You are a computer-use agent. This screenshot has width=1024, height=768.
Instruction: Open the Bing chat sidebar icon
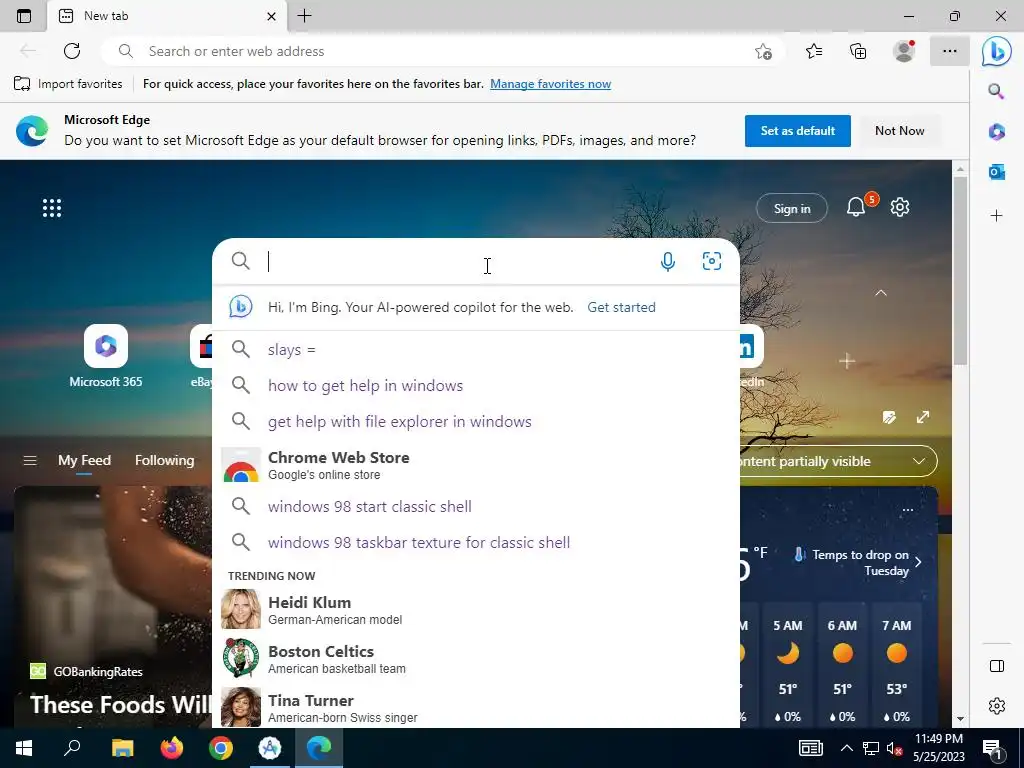pyautogui.click(x=997, y=51)
